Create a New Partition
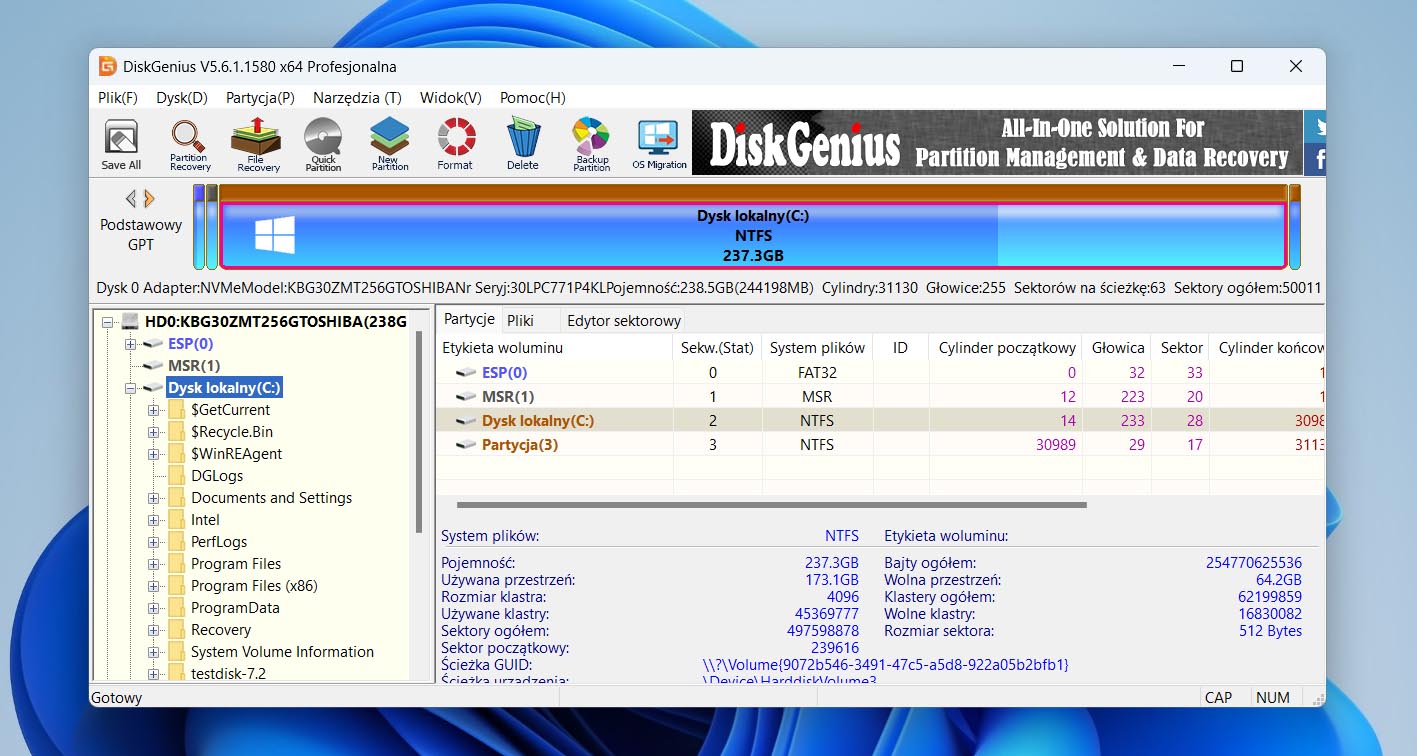 pyautogui.click(x=390, y=144)
